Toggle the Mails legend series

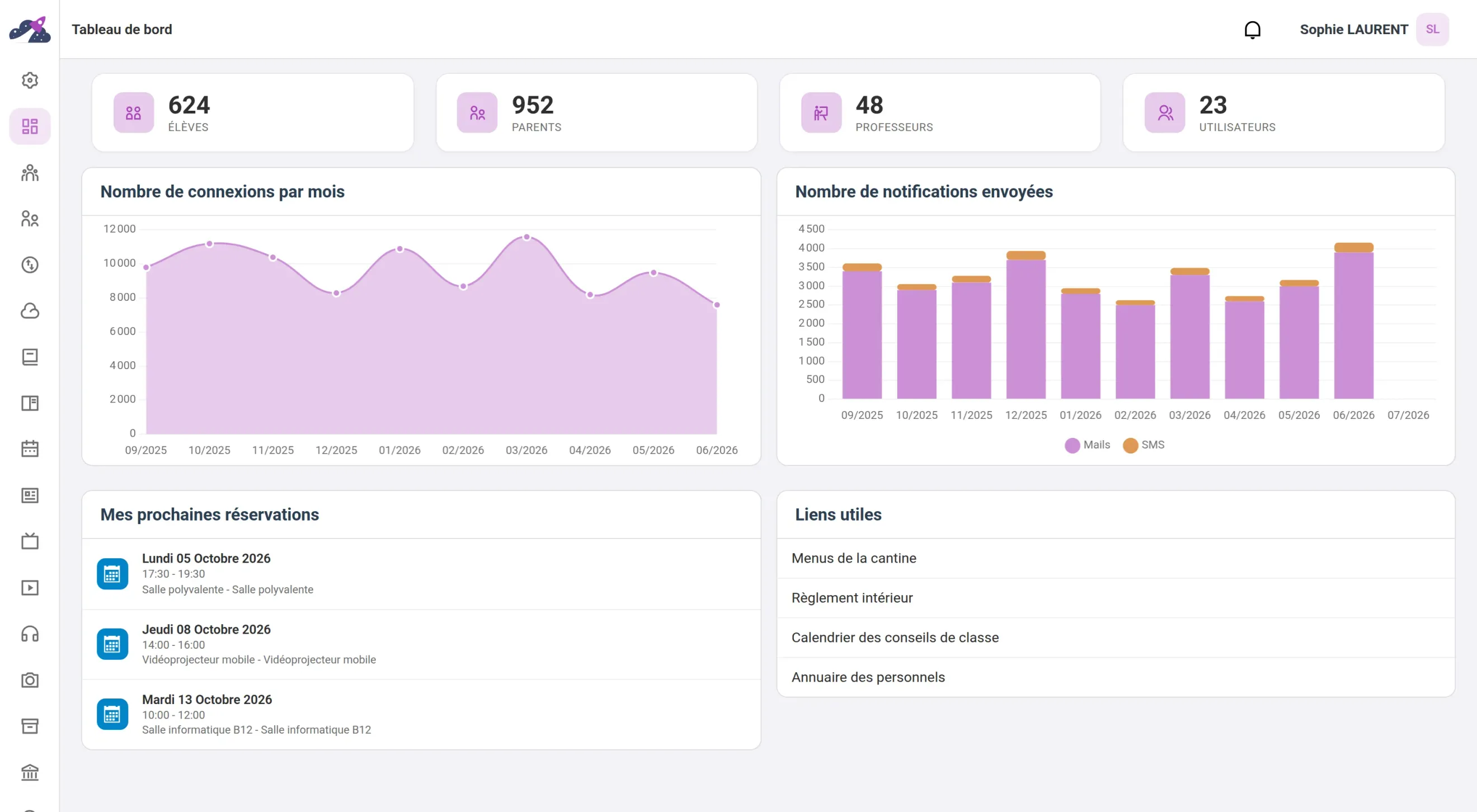click(1087, 445)
